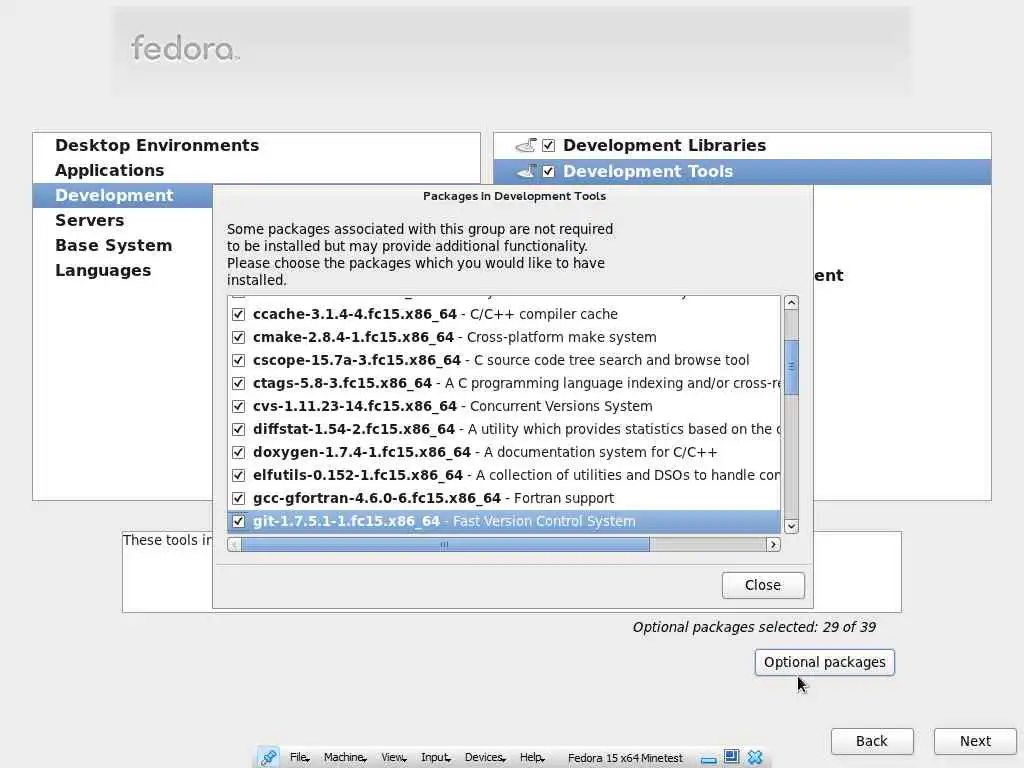Uncheck the git package checkbox

click(238, 521)
